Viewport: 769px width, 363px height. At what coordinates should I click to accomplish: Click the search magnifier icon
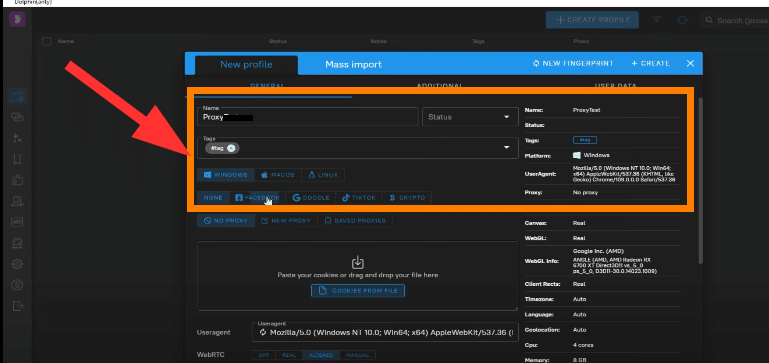709,21
